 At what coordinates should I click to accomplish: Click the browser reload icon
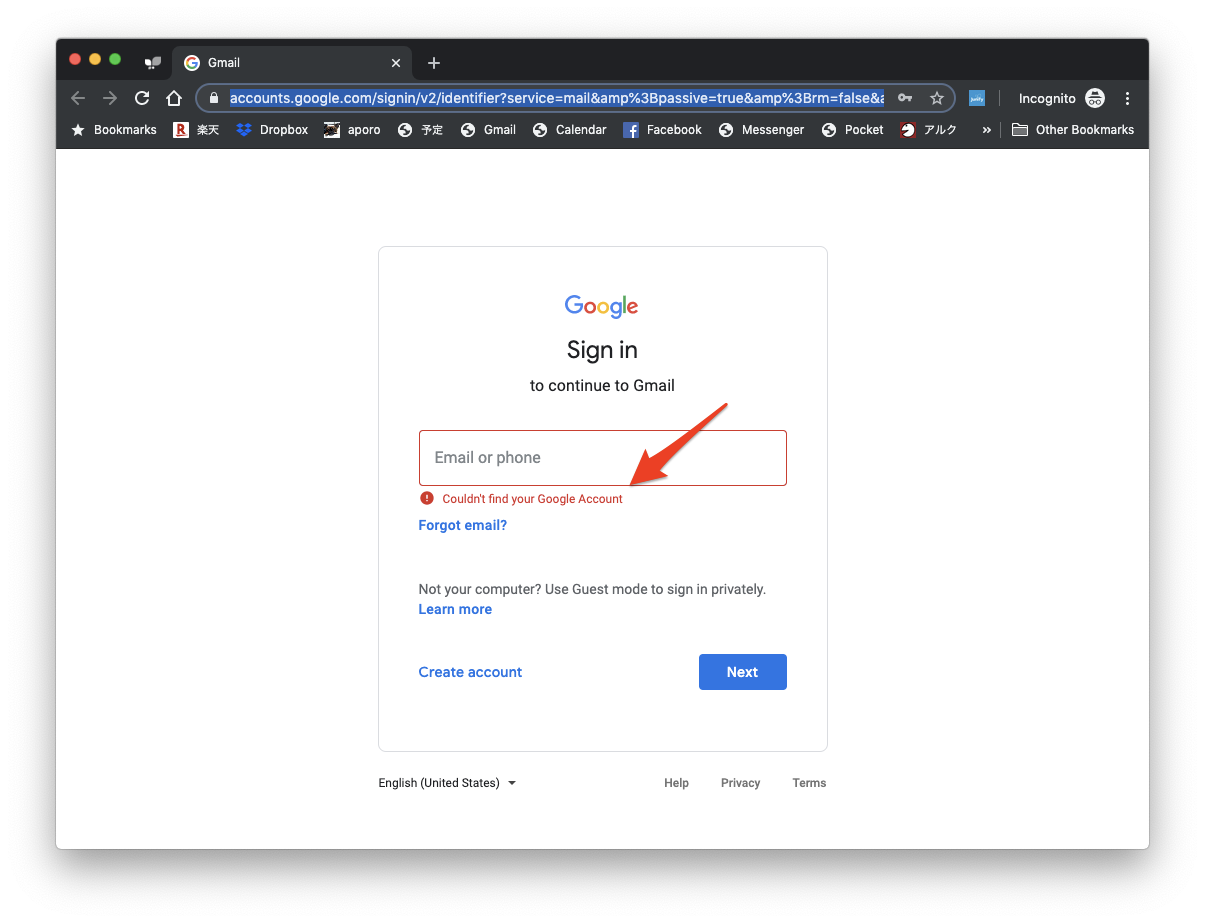[142, 98]
